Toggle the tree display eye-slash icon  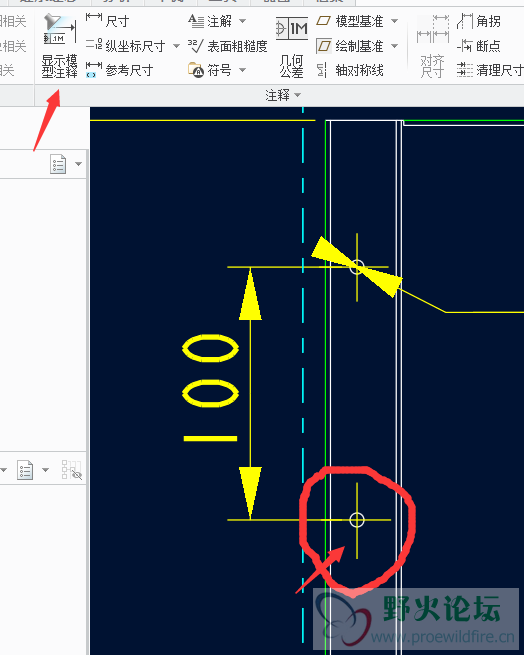click(71, 470)
